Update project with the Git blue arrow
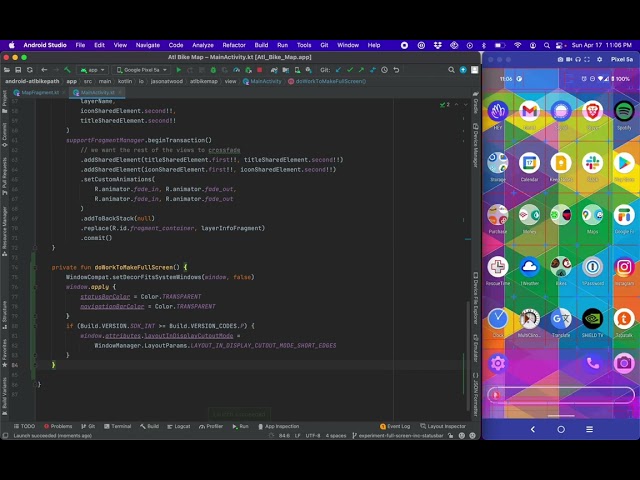The height and width of the screenshot is (480, 640). [x=338, y=70]
